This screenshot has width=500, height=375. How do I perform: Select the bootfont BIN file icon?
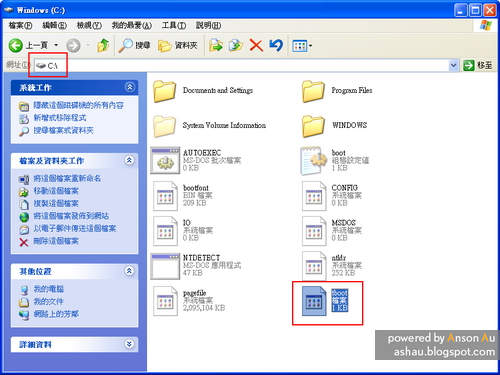point(165,196)
